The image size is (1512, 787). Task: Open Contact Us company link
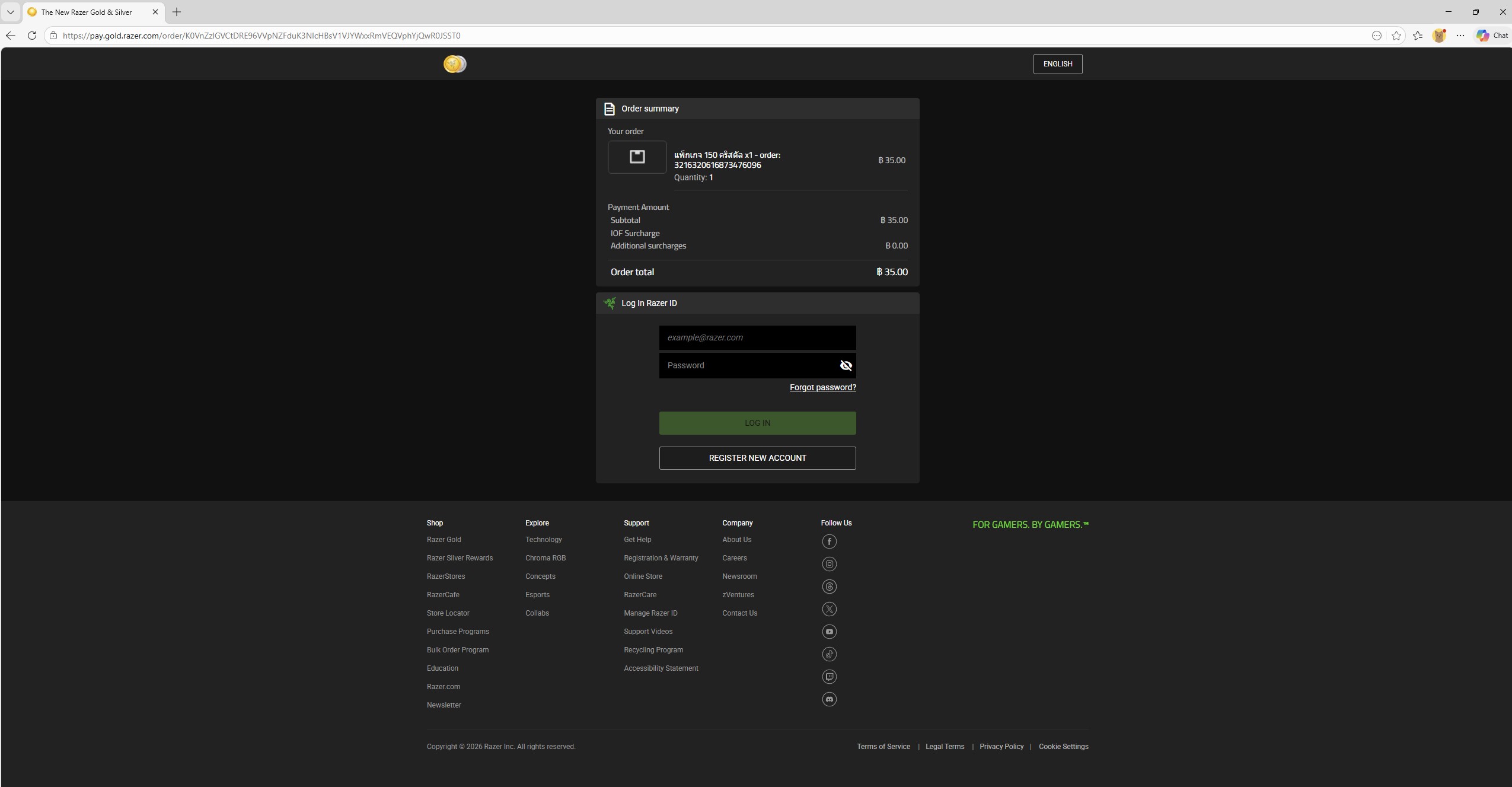click(739, 613)
